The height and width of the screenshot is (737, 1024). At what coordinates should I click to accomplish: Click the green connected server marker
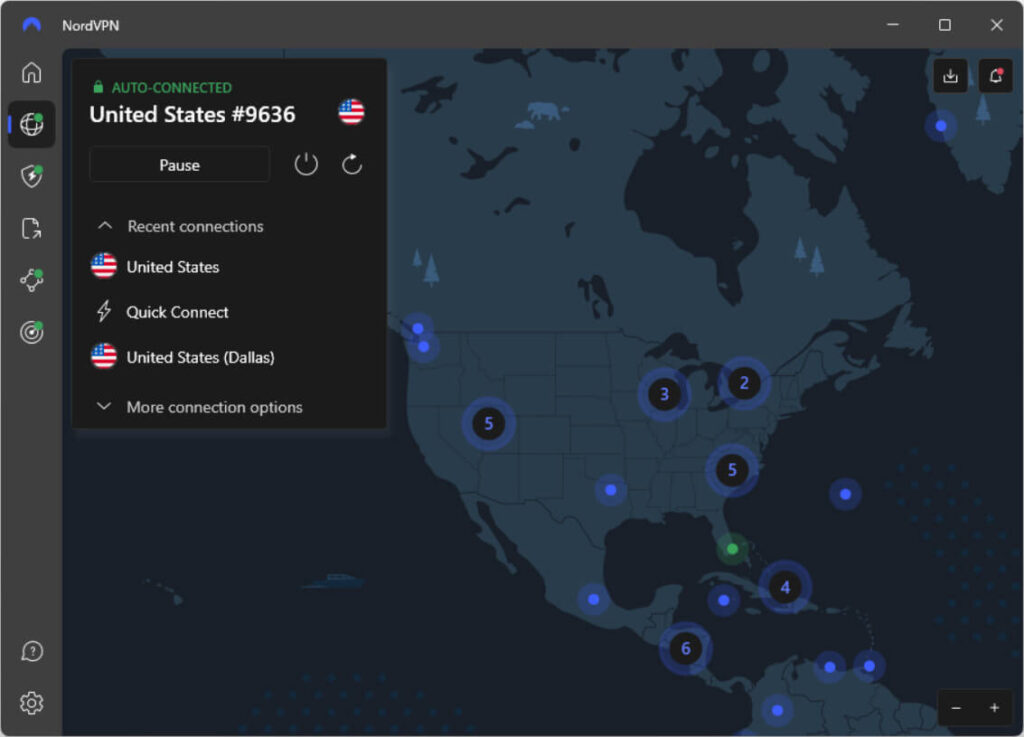coord(732,548)
